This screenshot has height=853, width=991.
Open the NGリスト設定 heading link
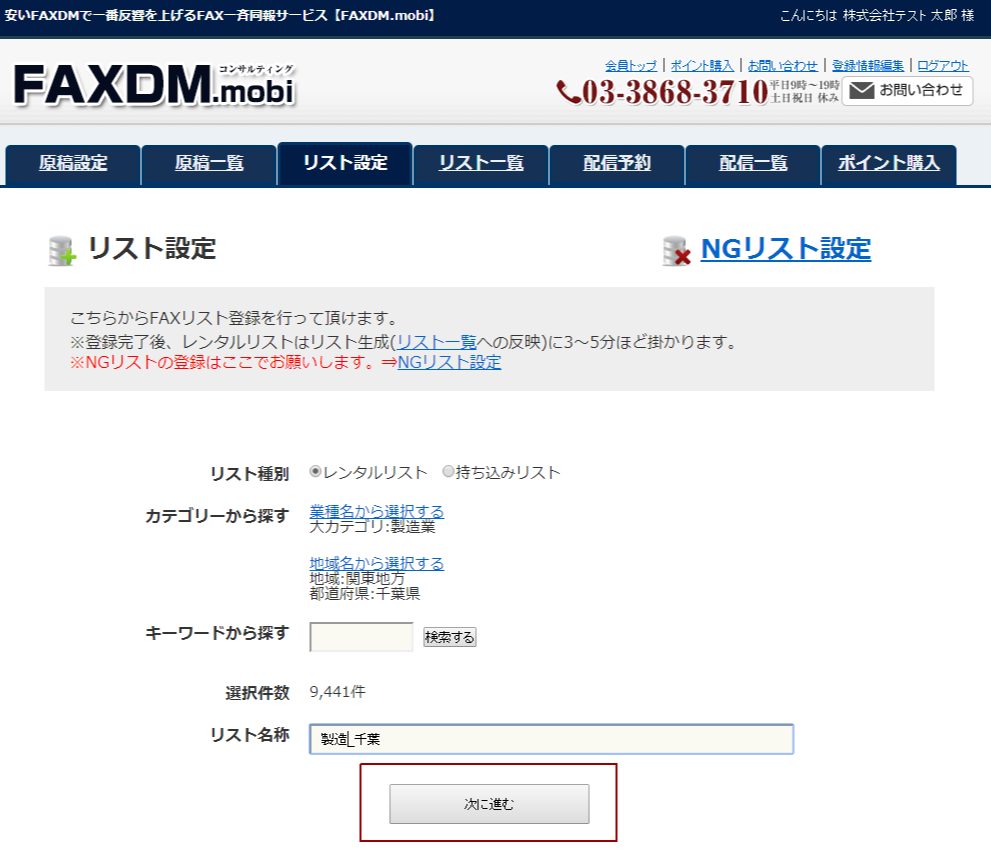pos(785,249)
